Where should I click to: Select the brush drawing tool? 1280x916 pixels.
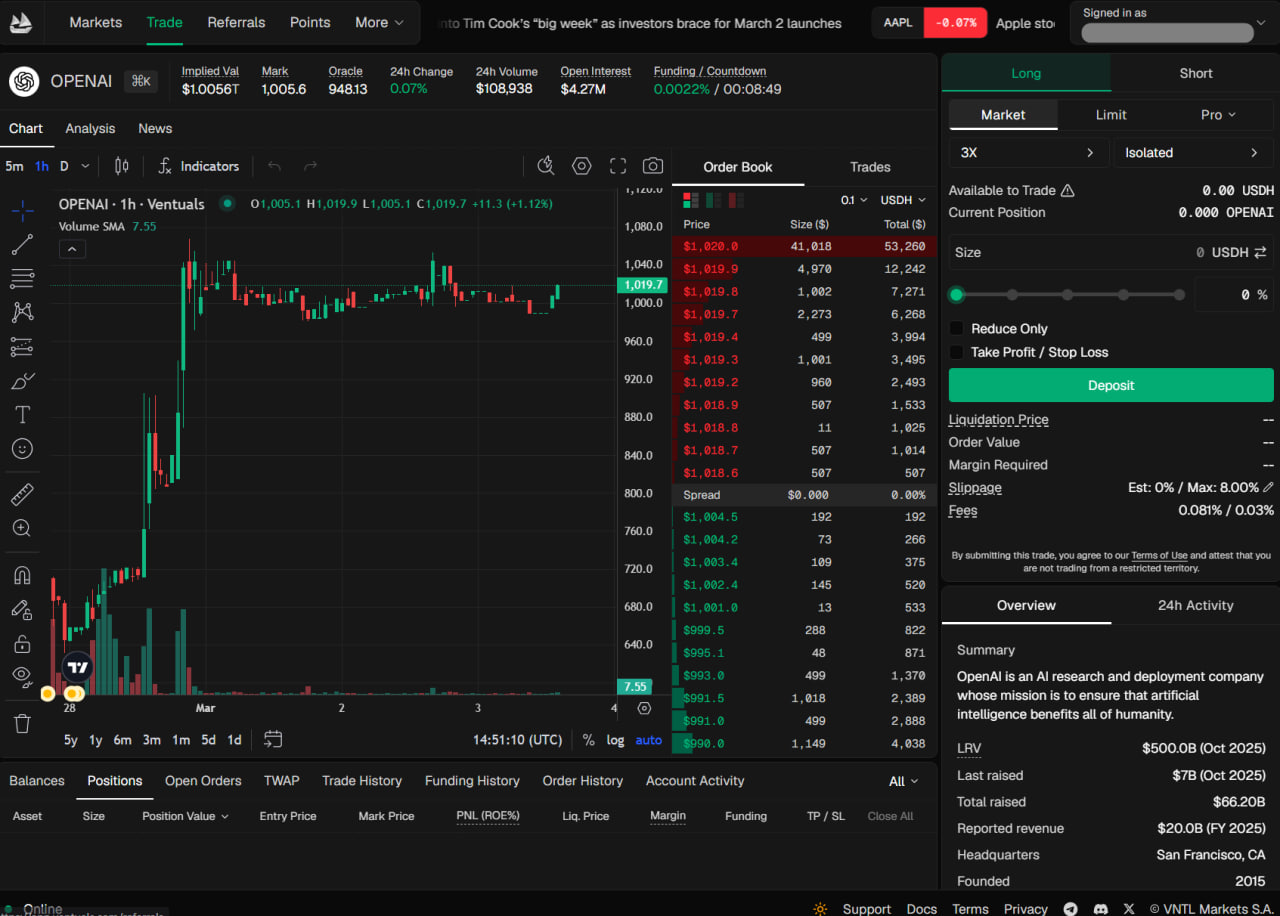point(22,381)
